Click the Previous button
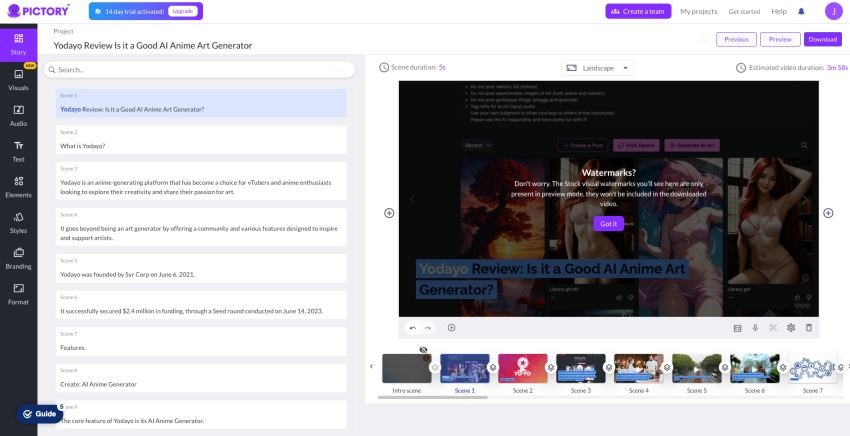850x436 pixels. point(736,39)
